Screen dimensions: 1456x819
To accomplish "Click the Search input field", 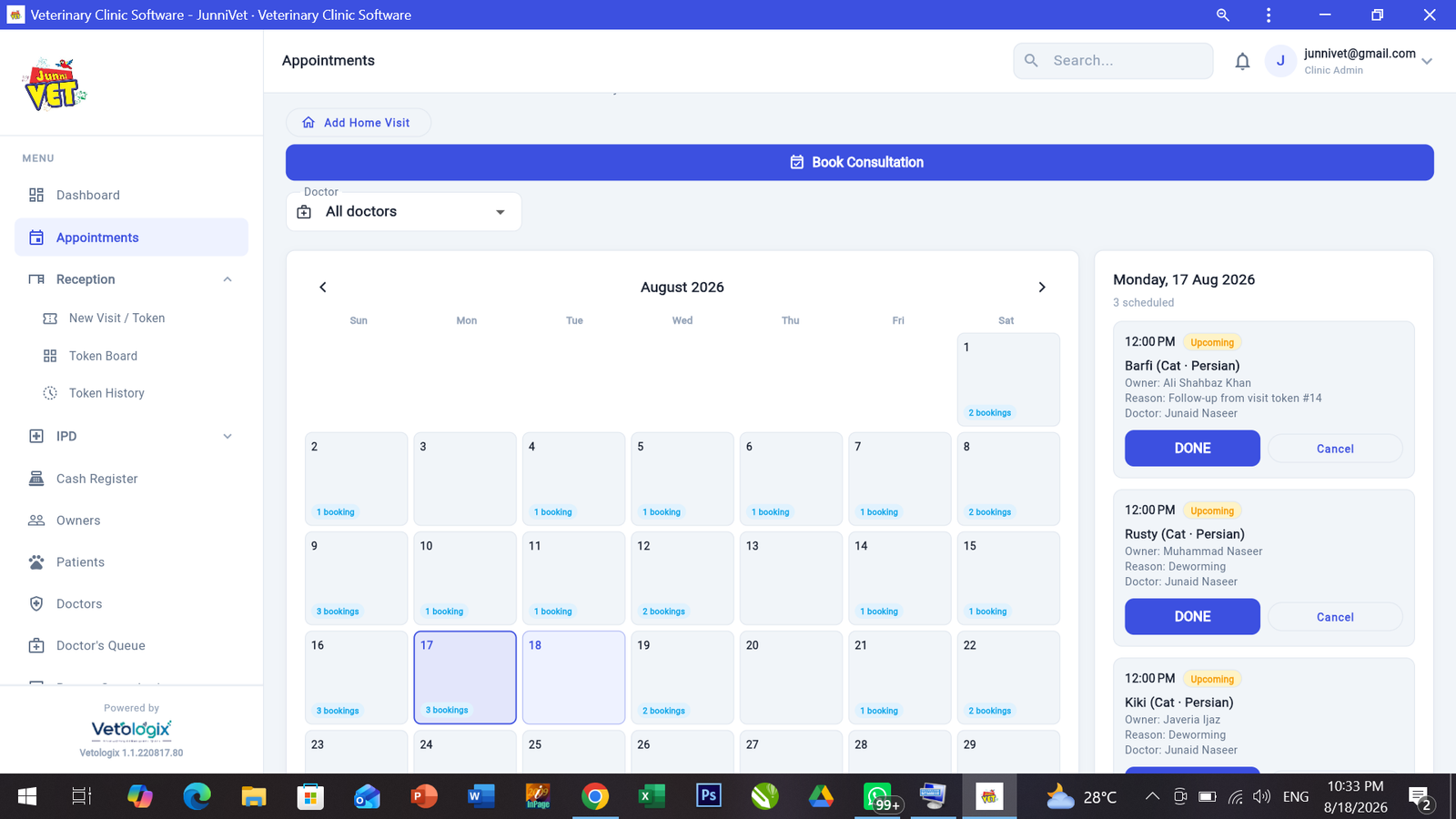I will [x=1113, y=61].
